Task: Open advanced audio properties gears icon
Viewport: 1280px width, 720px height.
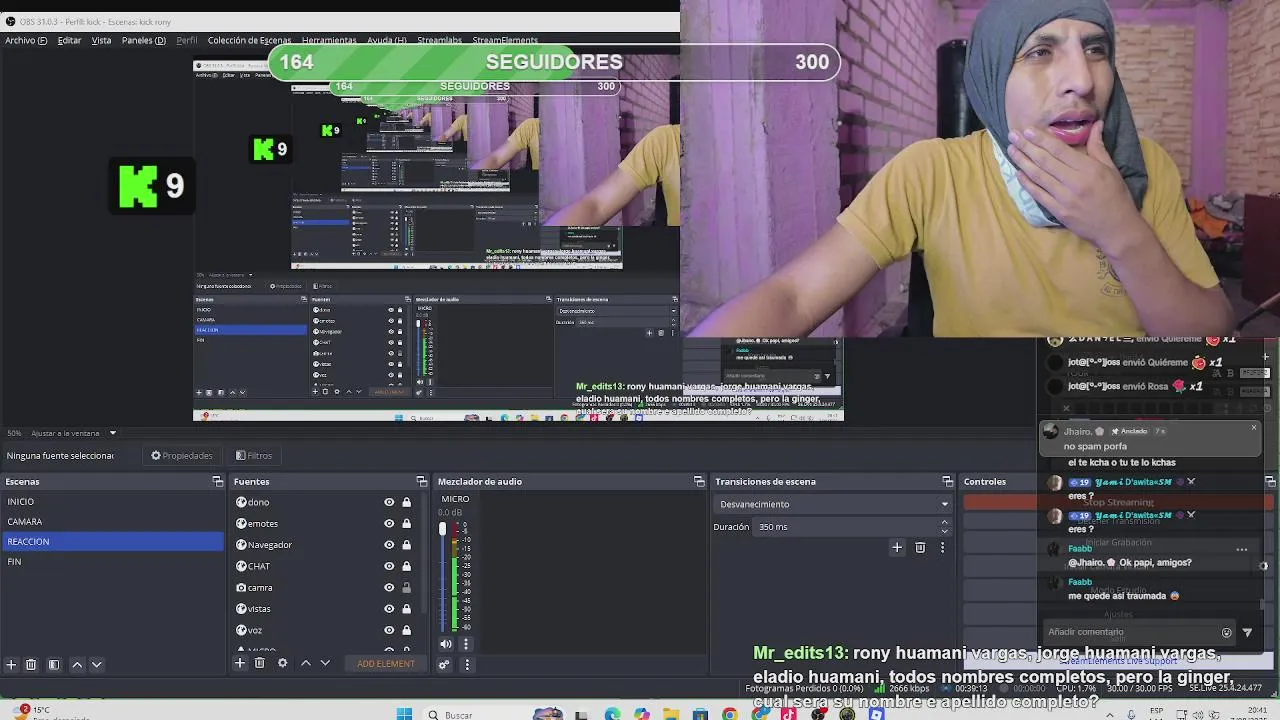Action: coord(444,664)
